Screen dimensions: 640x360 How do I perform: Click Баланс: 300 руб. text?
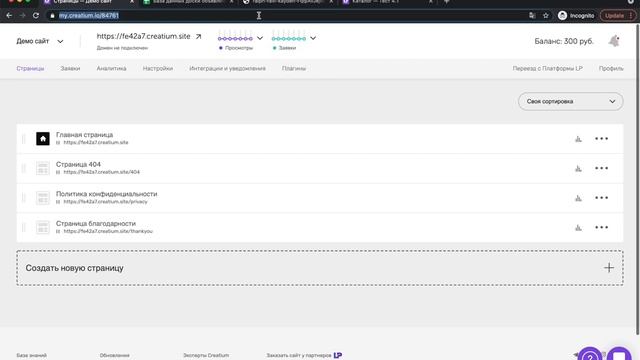(564, 41)
